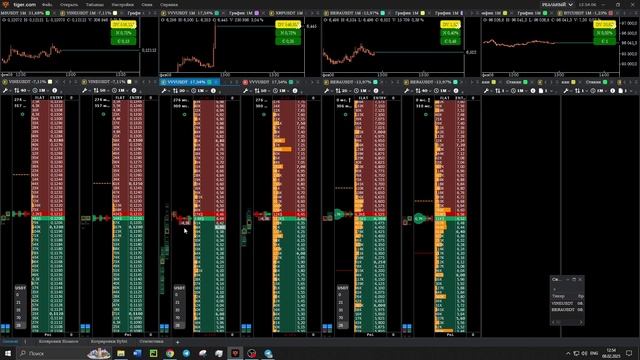Open the Окна menu
The width and height of the screenshot is (640, 360).
[147, 4]
